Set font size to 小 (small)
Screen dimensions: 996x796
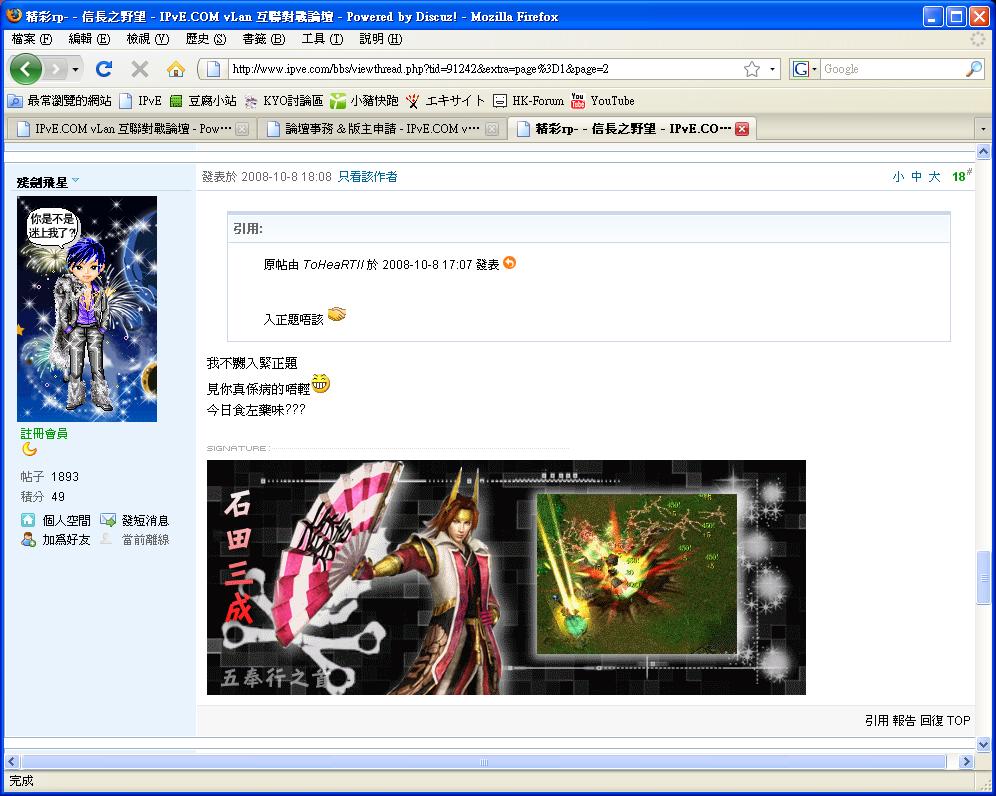point(898,177)
